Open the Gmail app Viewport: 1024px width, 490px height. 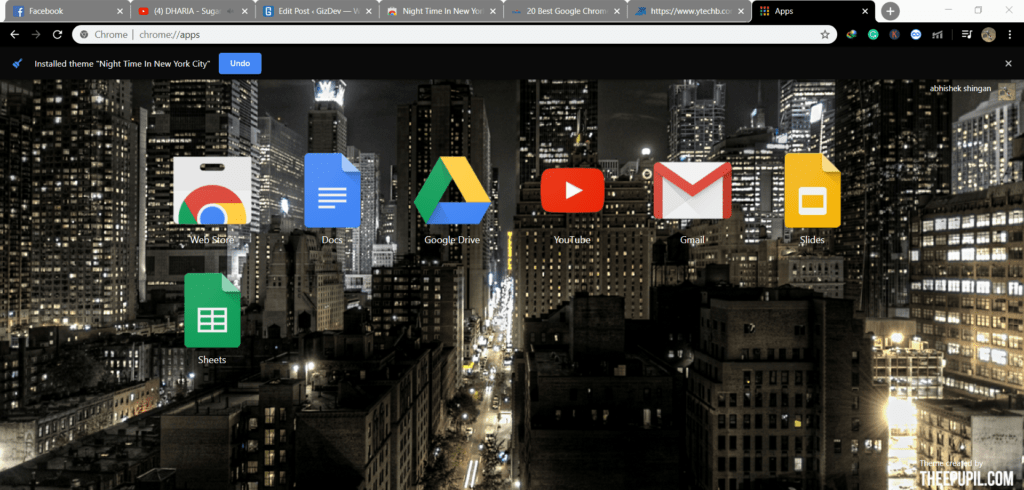point(692,190)
